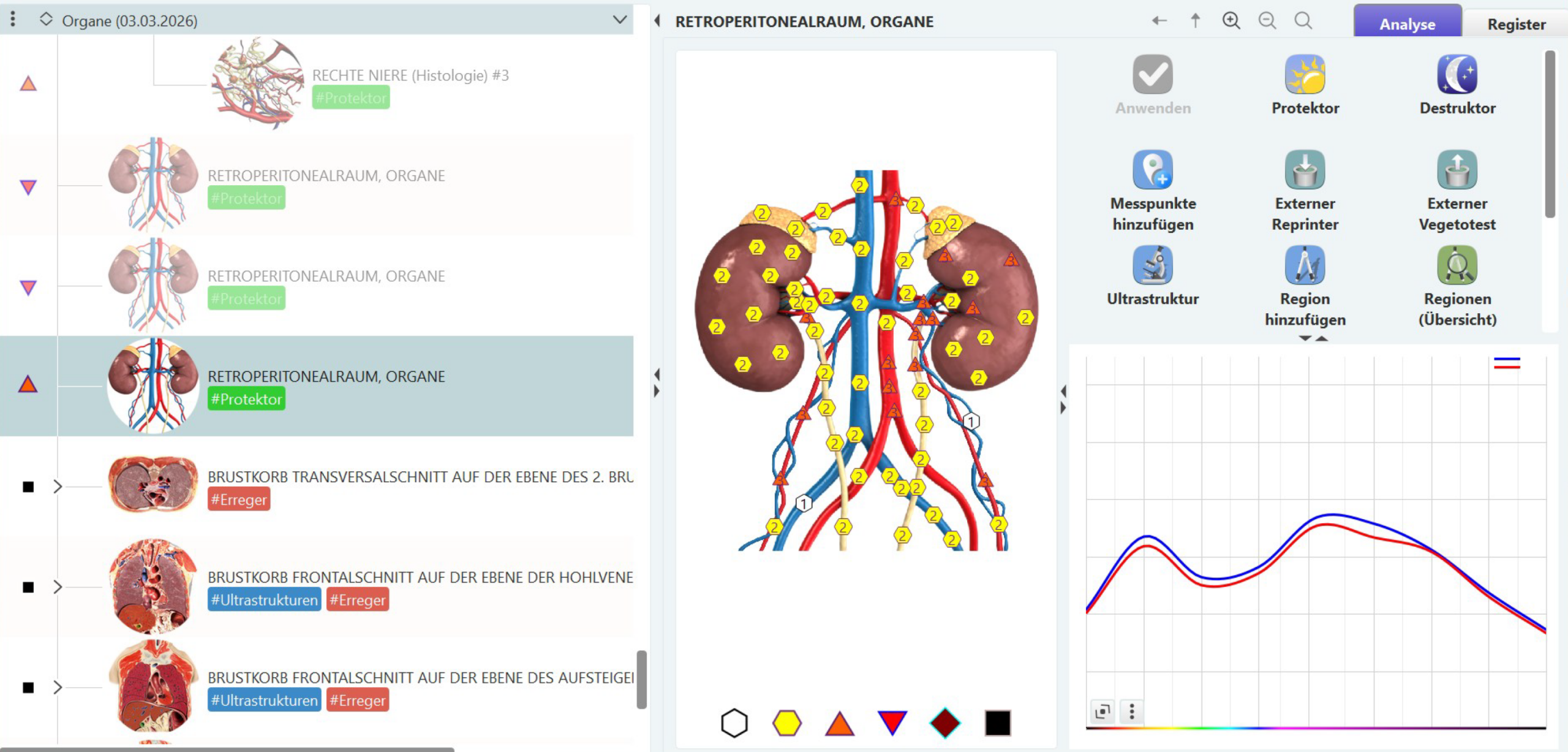Toggle the black square marker filter
Screen dimensions: 1568x752
click(x=997, y=723)
